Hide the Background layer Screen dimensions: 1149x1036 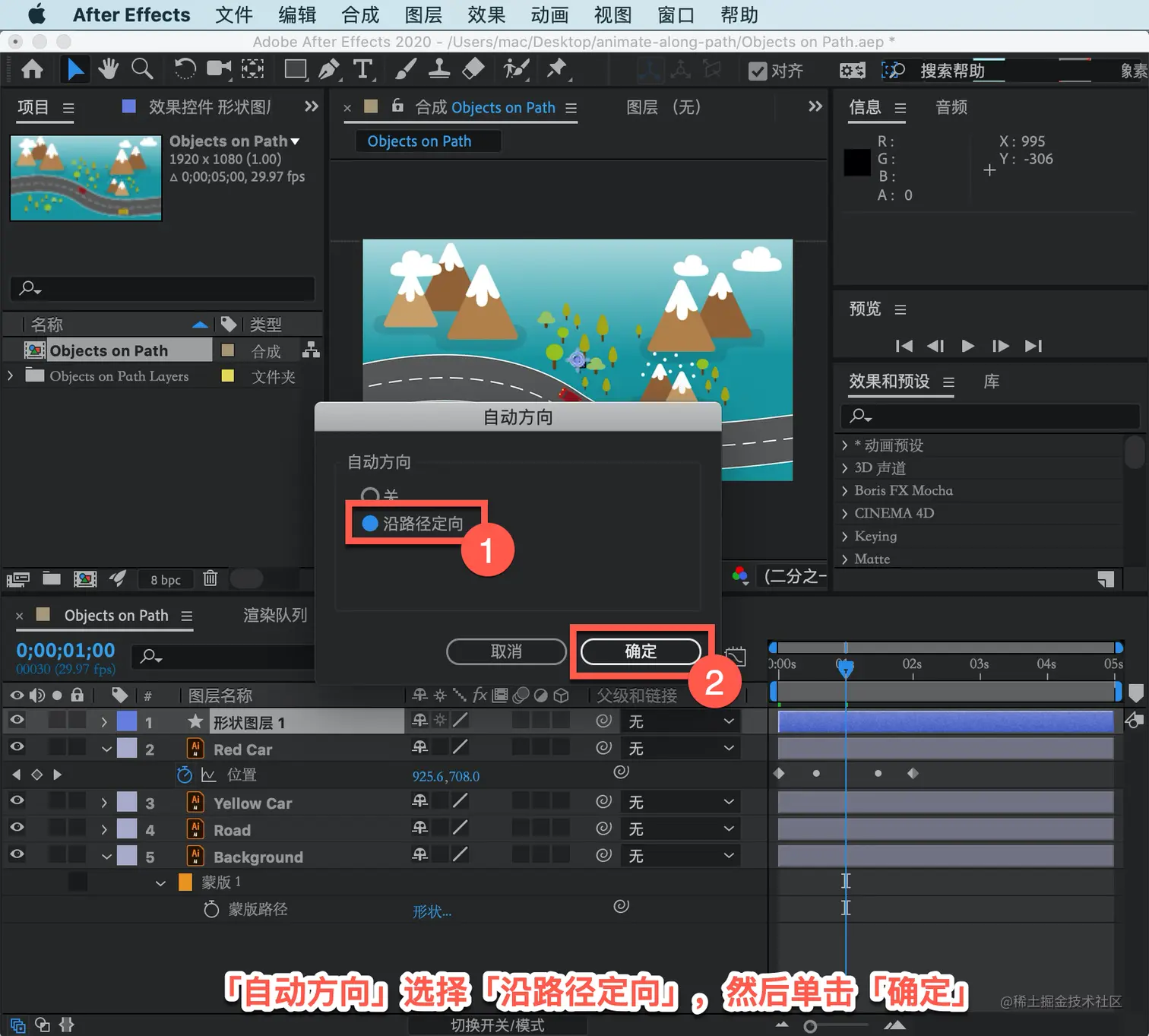pyautogui.click(x=17, y=854)
